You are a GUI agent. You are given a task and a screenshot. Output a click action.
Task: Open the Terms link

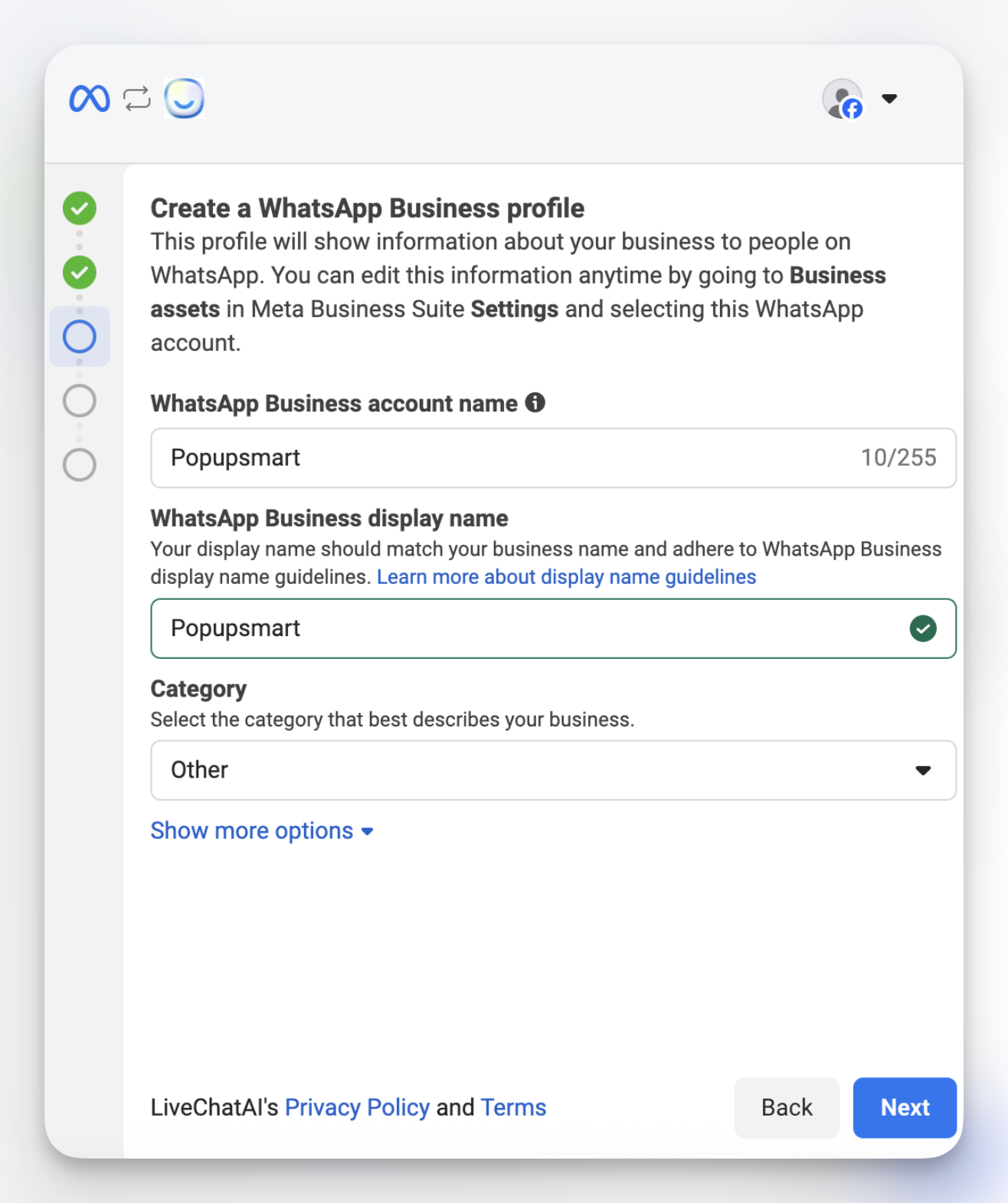[x=513, y=1107]
